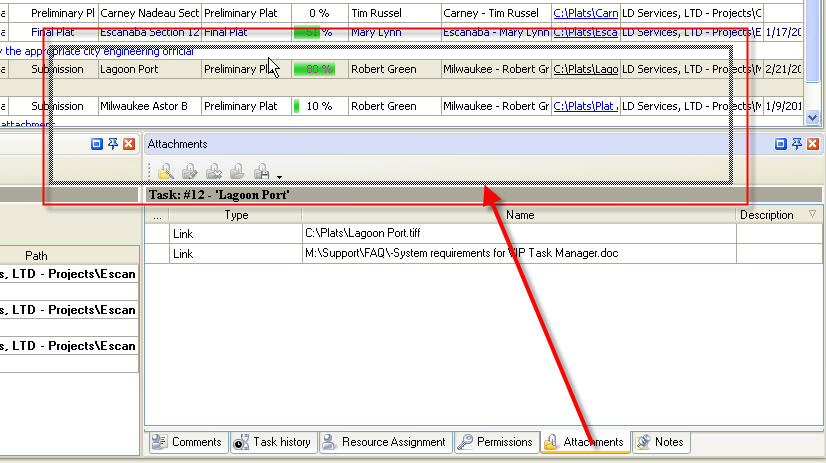Image resolution: width=826 pixels, height=463 pixels.
Task: Click the second Attachments toolbar icon
Action: pyautogui.click(x=189, y=171)
